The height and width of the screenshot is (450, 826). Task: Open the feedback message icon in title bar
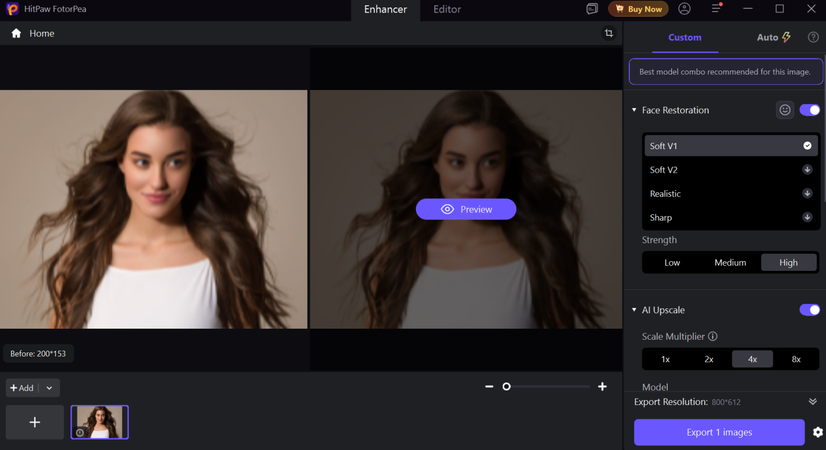pyautogui.click(x=592, y=9)
